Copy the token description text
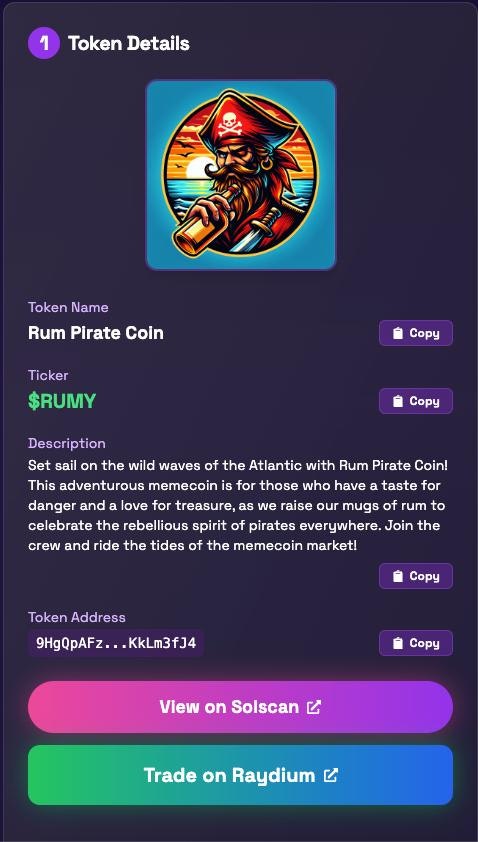The width and height of the screenshot is (478, 842). [x=416, y=576]
